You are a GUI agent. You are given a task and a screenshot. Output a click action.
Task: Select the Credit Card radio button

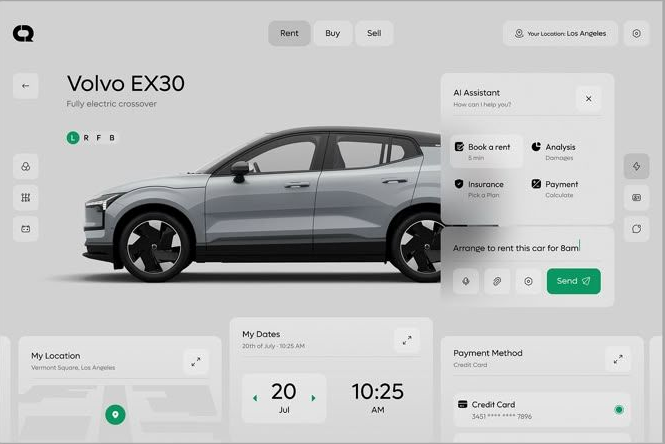[x=619, y=410]
